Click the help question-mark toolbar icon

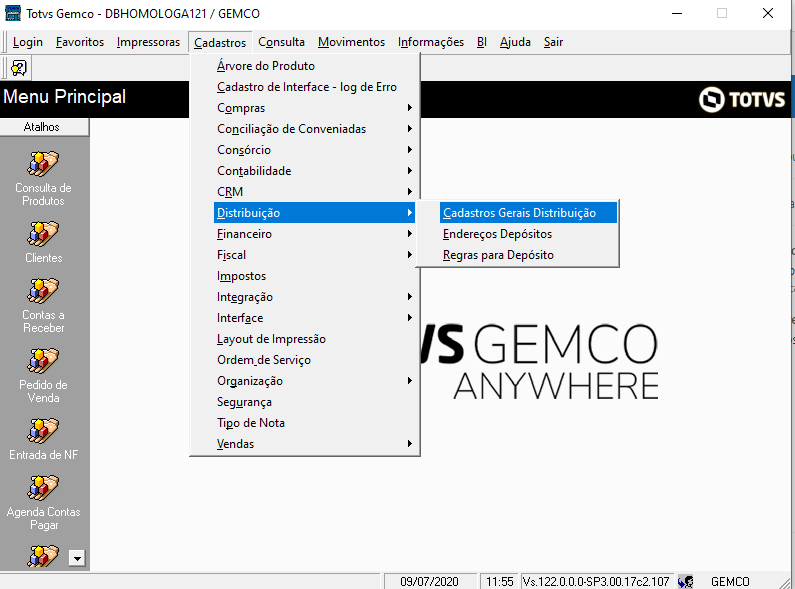click(19, 68)
